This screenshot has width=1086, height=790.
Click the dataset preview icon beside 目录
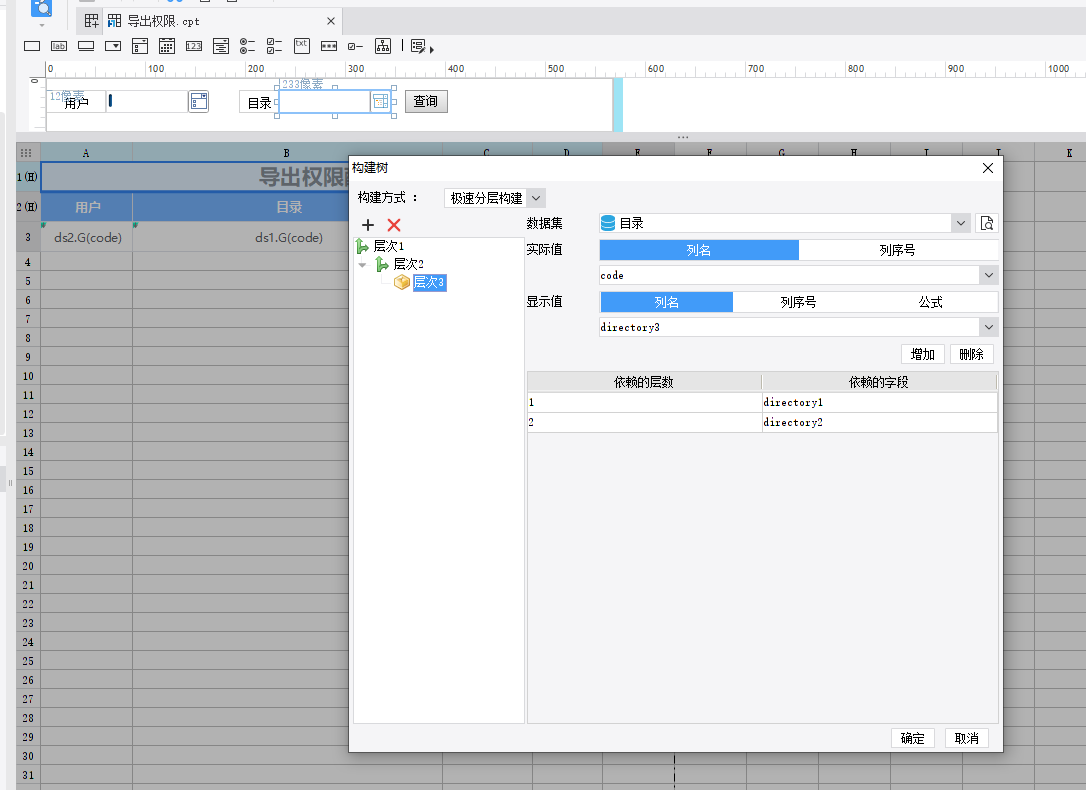click(x=987, y=223)
